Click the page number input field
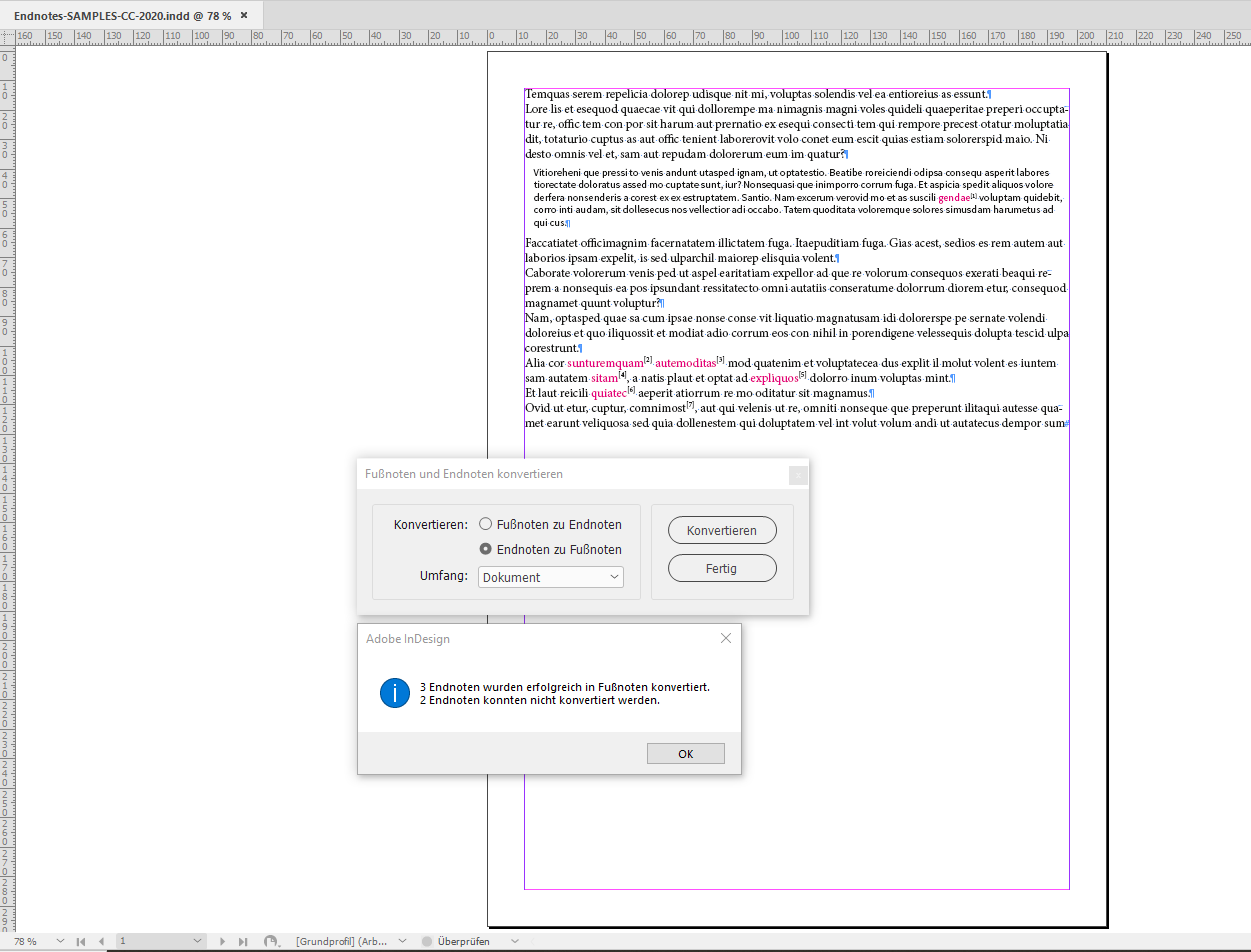The width and height of the screenshot is (1251, 952). [140, 941]
